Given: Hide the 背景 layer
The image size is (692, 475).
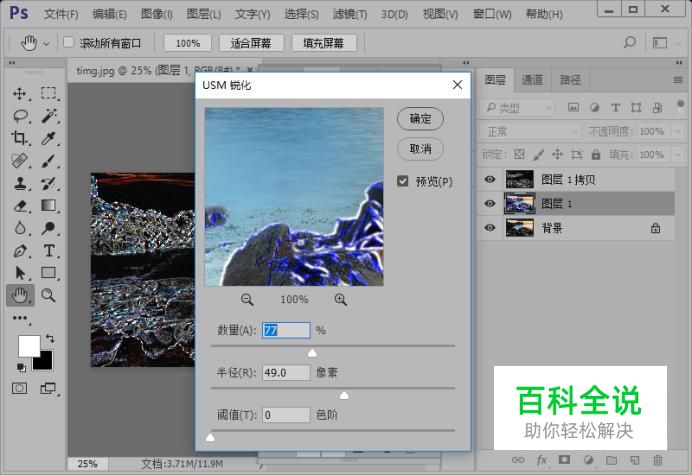Looking at the screenshot, I should (x=490, y=228).
